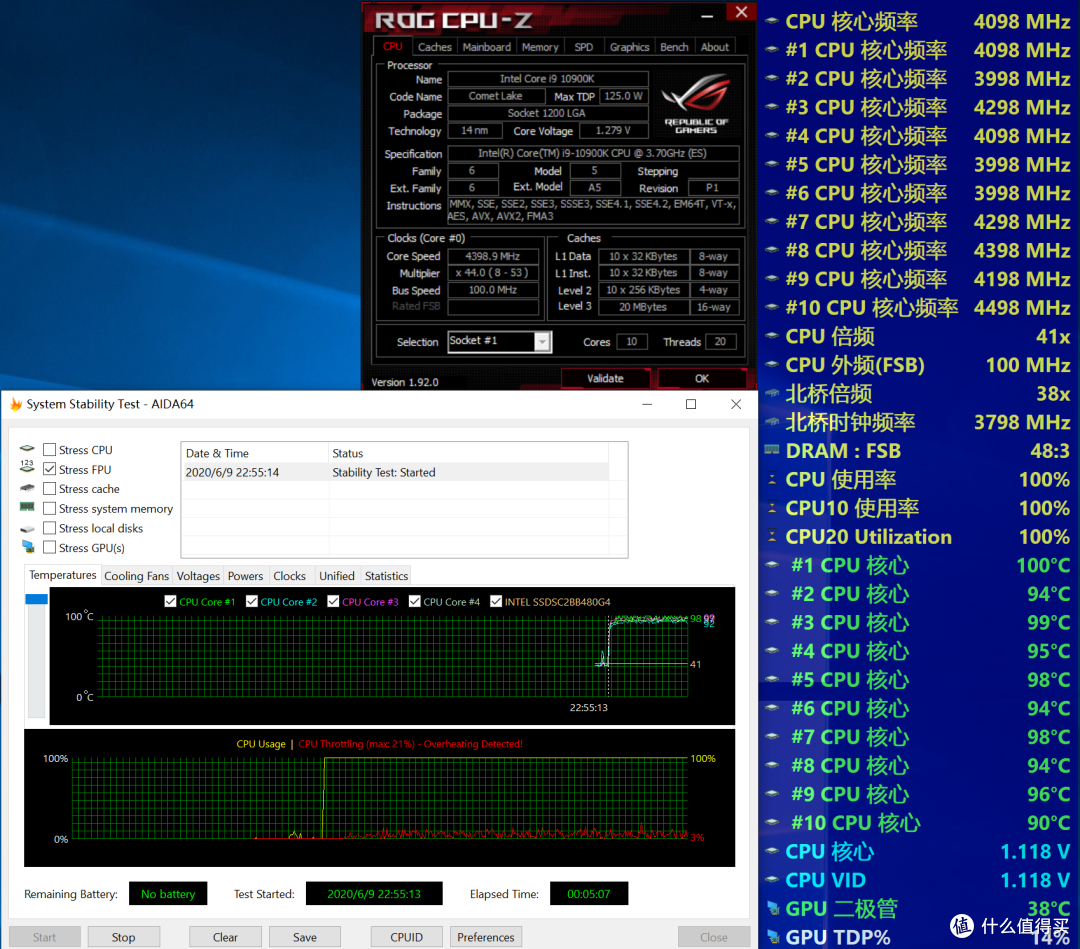Click the Elapsed Time 00:05:07 field

(x=589, y=894)
